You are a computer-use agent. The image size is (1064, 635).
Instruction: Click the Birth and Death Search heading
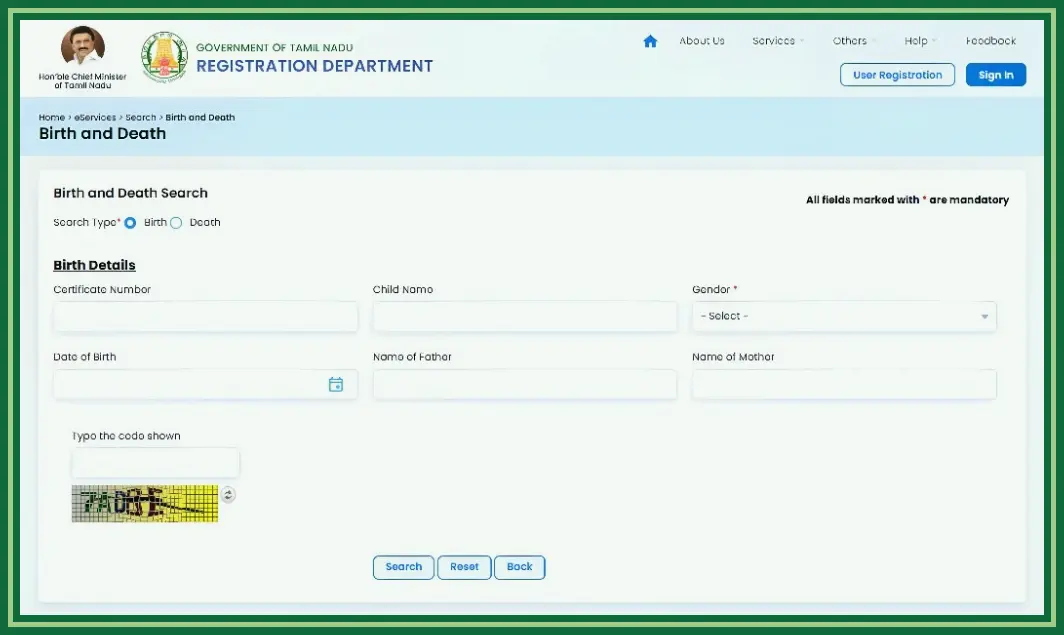[x=130, y=193]
